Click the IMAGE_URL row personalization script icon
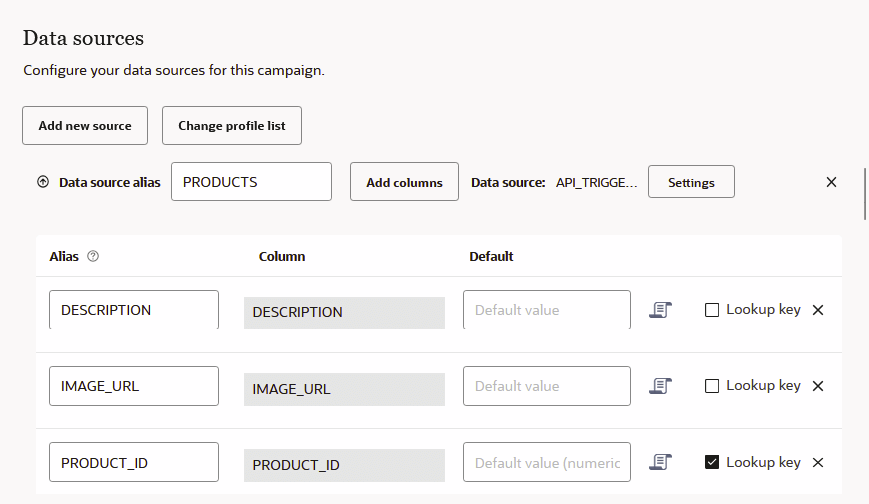This screenshot has height=504, width=869. coord(660,386)
